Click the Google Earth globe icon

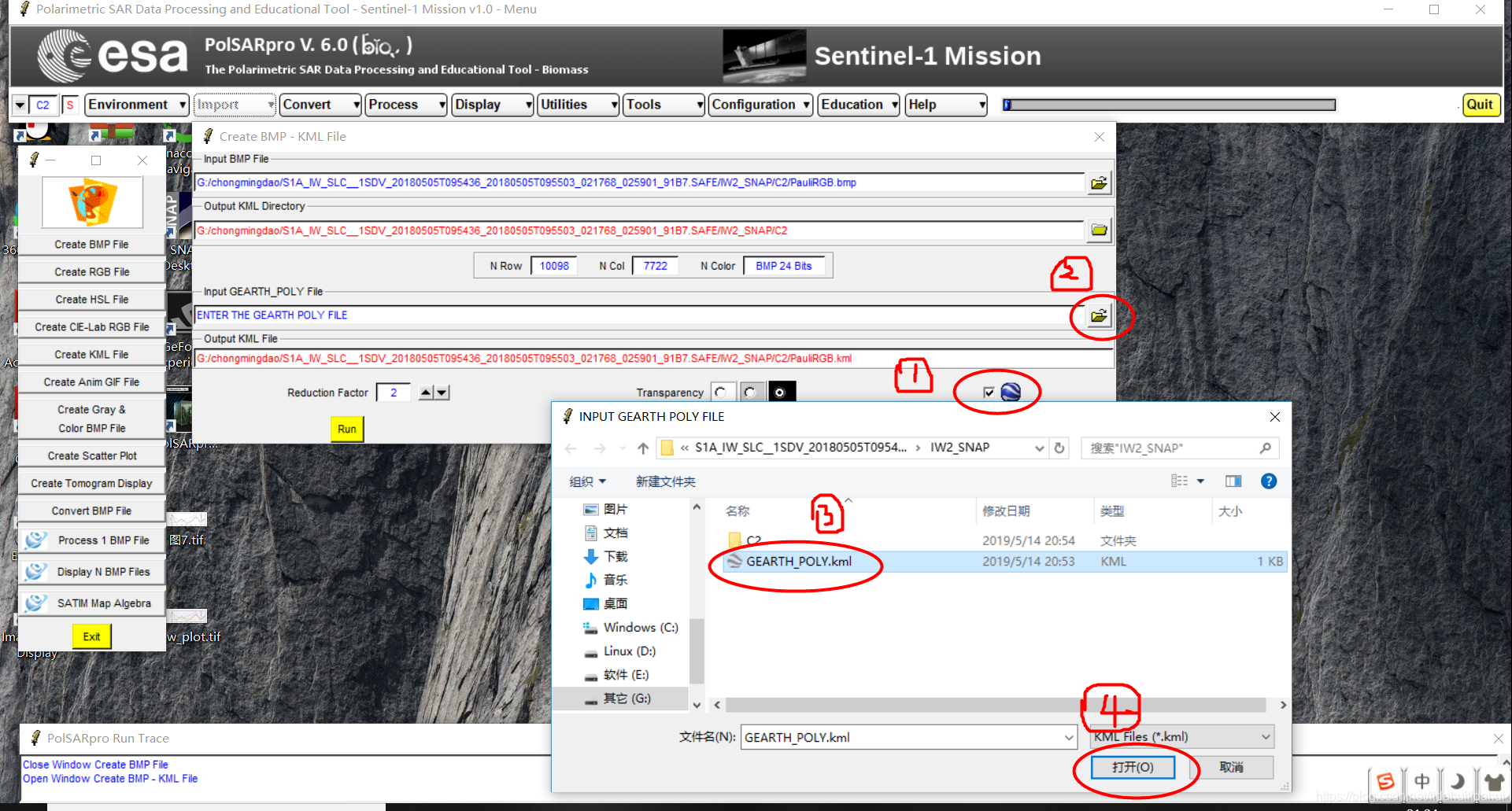tap(1011, 392)
